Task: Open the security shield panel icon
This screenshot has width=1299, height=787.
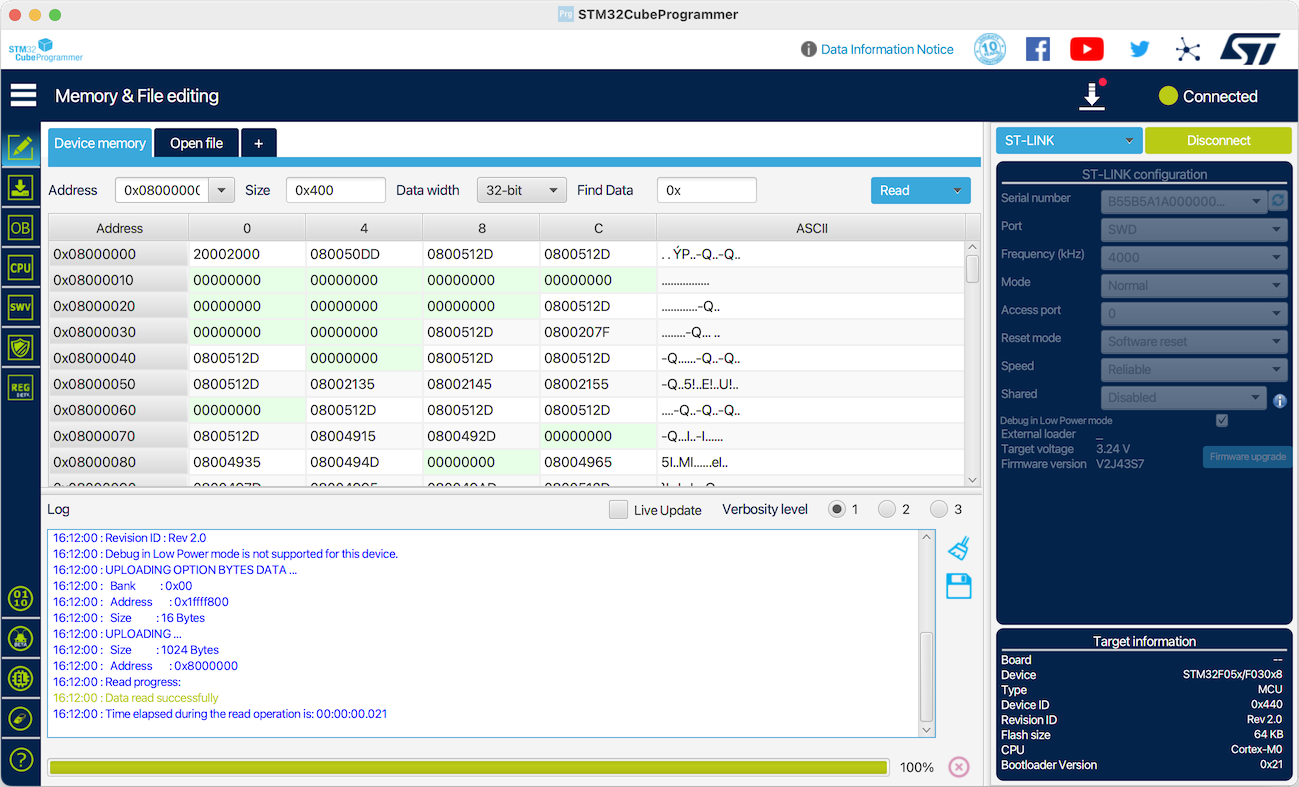Action: point(20,347)
